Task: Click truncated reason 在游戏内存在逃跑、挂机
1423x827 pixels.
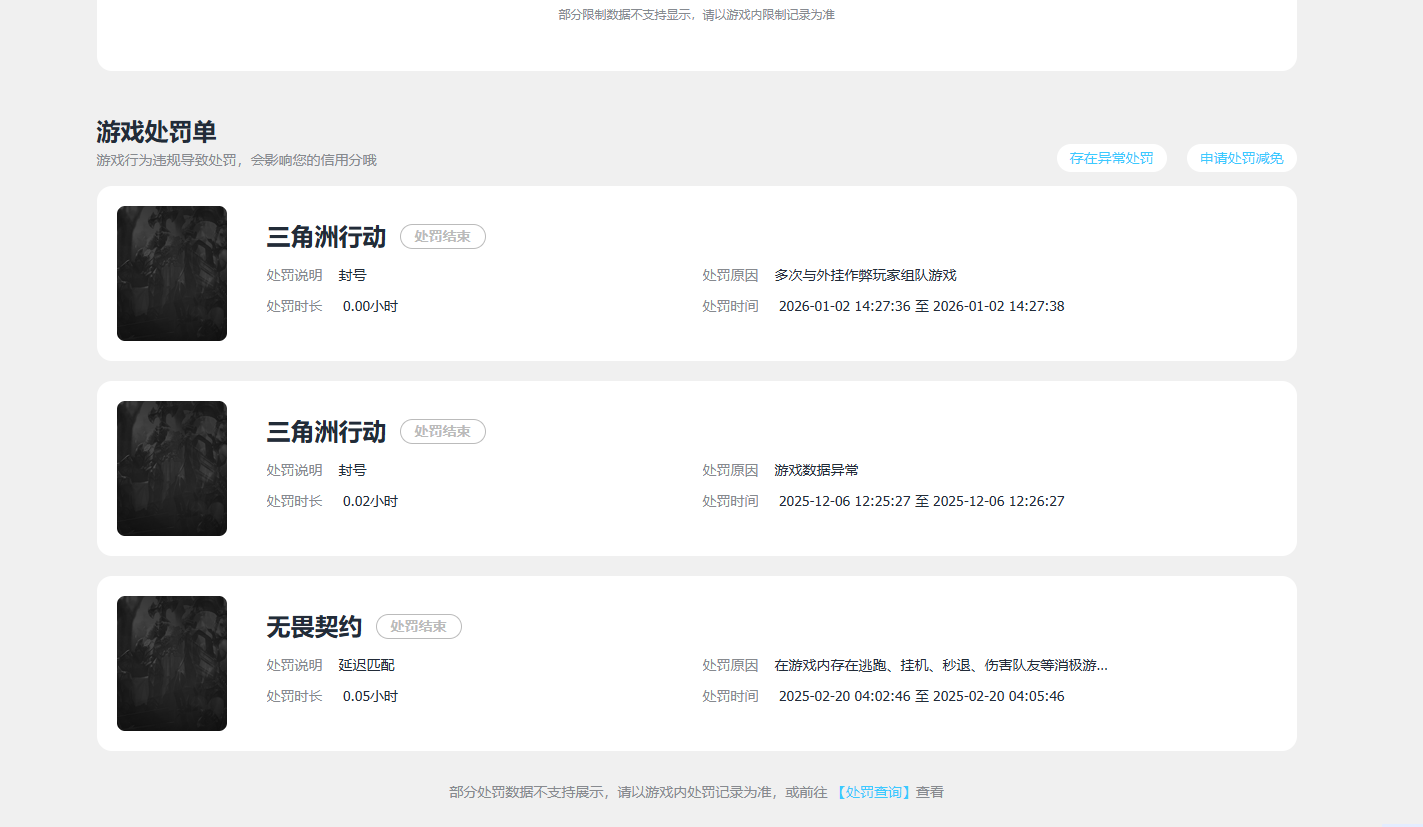Action: 941,665
